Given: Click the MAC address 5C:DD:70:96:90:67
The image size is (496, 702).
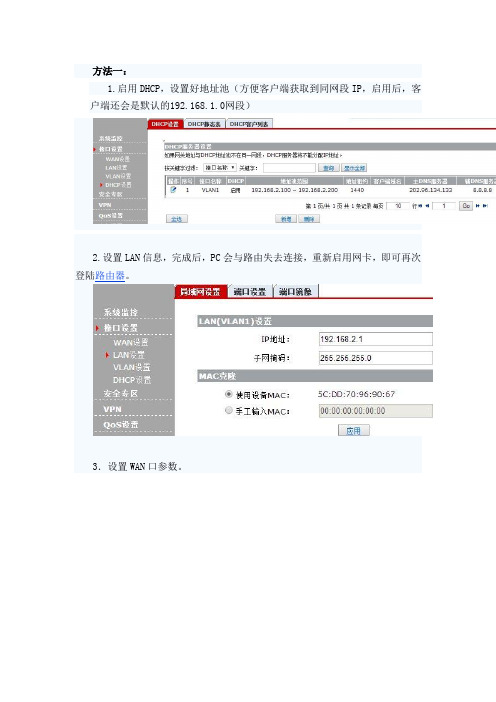Looking at the screenshot, I should [x=357, y=394].
